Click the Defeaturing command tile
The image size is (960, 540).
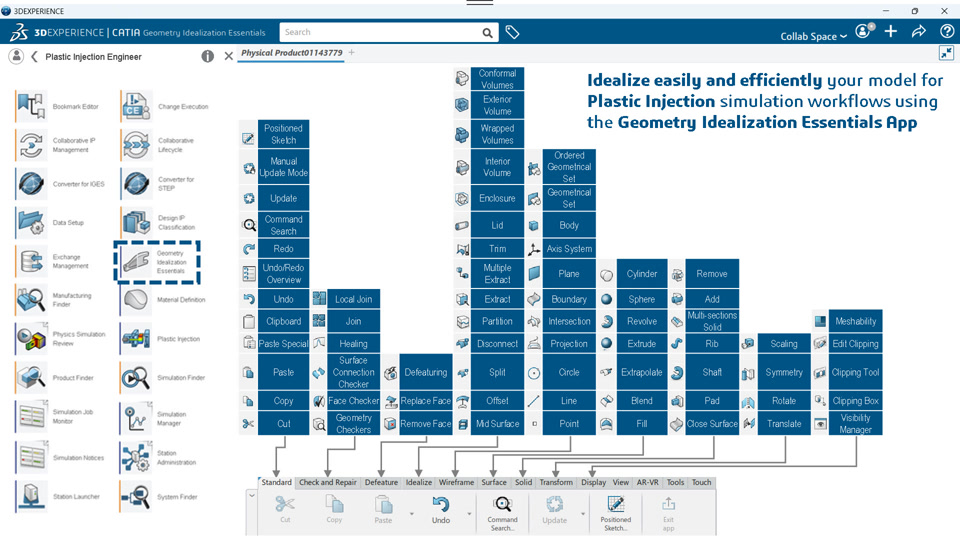point(426,372)
